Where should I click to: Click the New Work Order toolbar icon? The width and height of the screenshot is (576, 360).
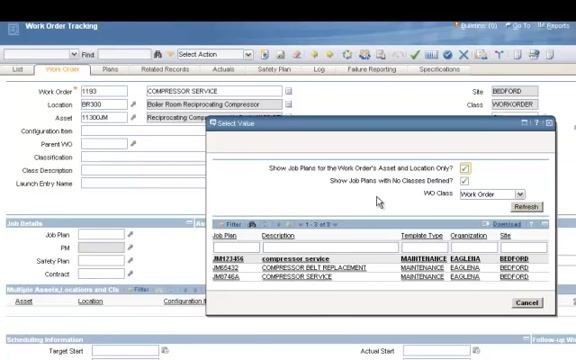tap(265, 55)
